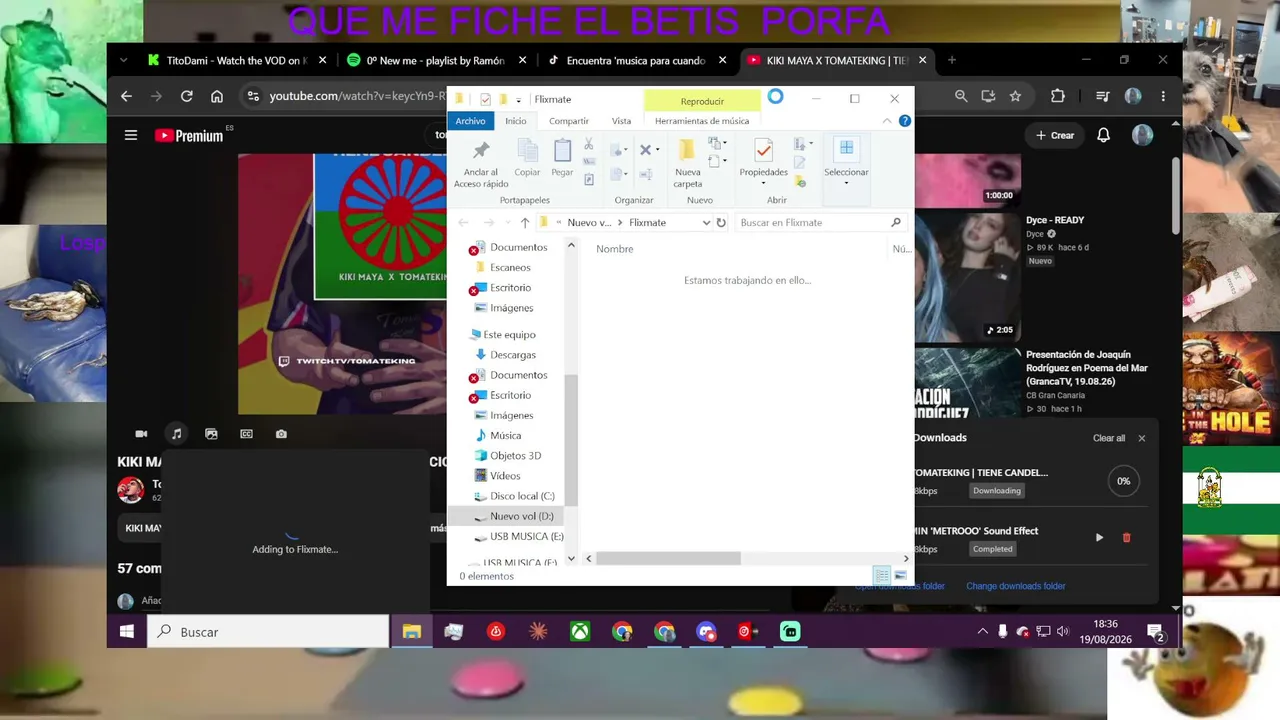
Task: Select Este equipo in navigation pane
Action: coord(509,335)
